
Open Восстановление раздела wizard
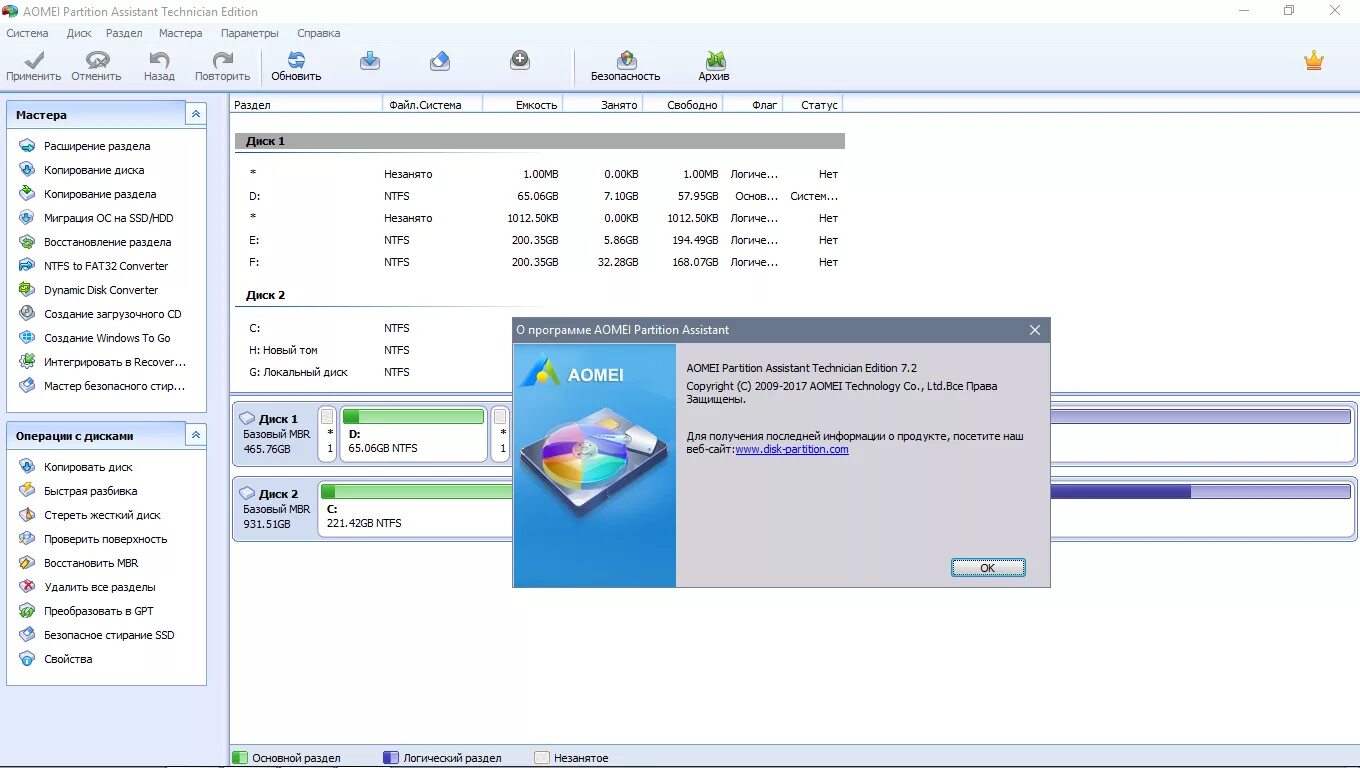click(x=107, y=242)
